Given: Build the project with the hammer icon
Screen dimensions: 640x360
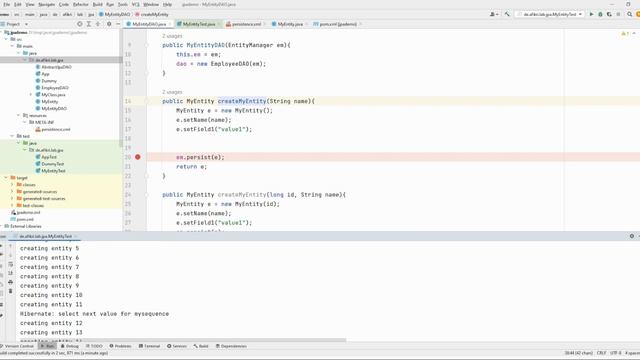Looking at the screenshot, I should [507, 14].
